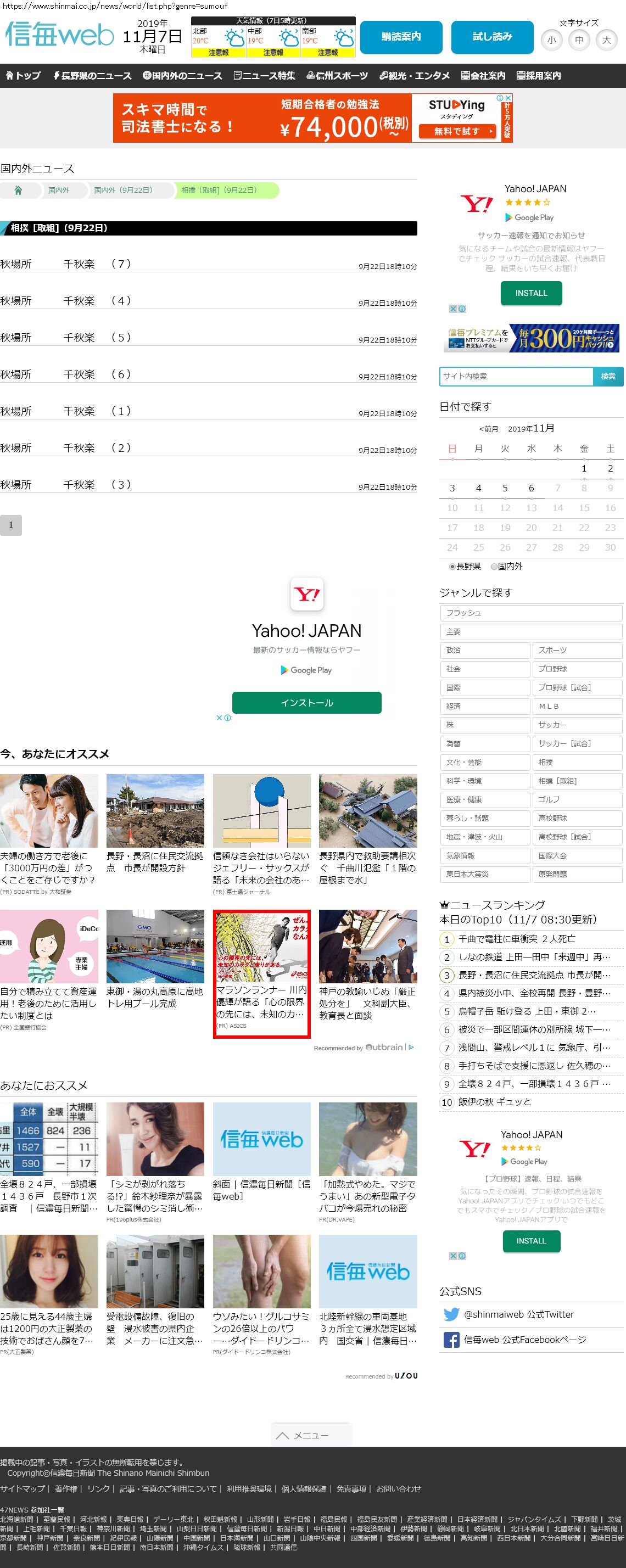Set text size to small (小)

point(551,40)
